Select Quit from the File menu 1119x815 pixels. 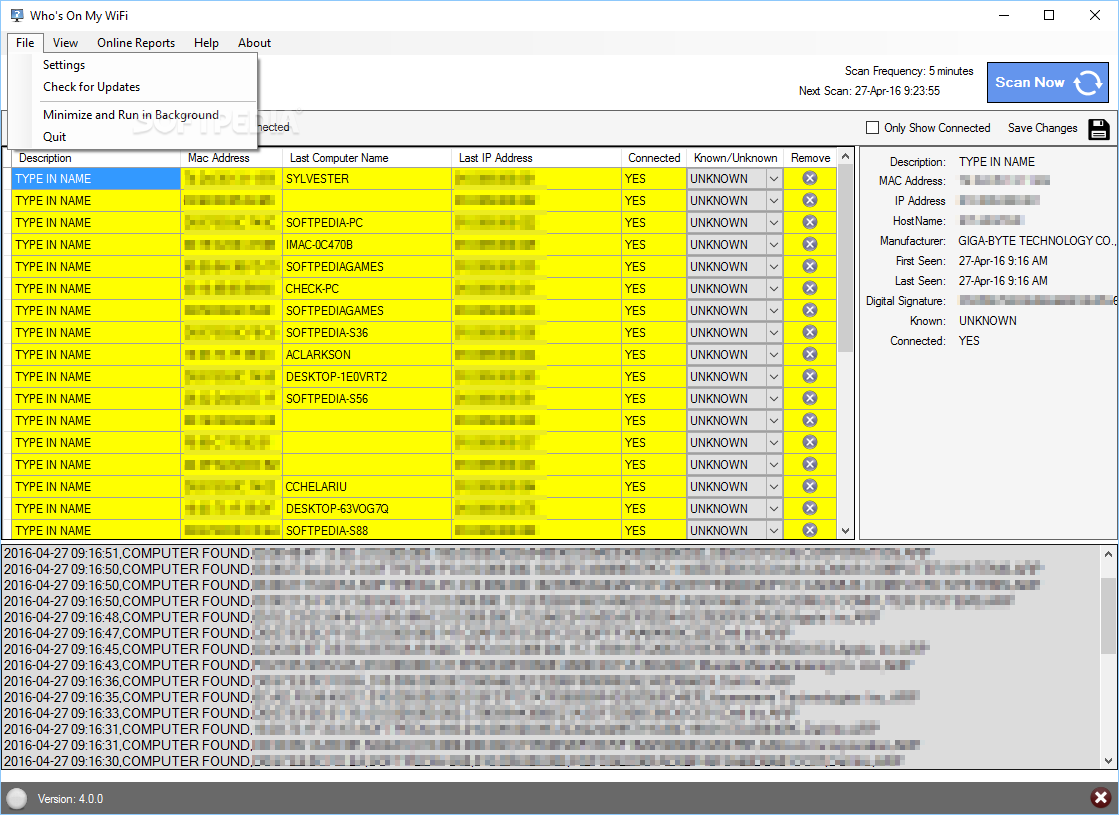click(x=54, y=137)
